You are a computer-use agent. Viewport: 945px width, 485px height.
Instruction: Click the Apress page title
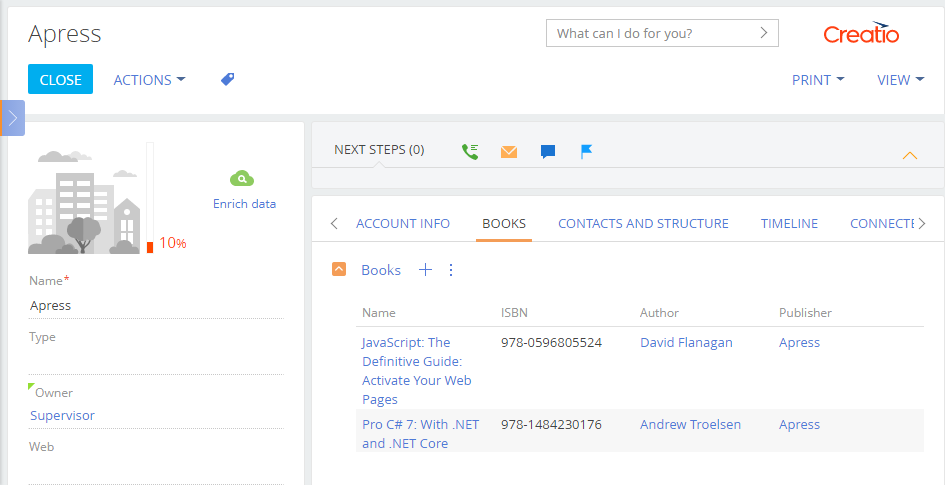[64, 34]
